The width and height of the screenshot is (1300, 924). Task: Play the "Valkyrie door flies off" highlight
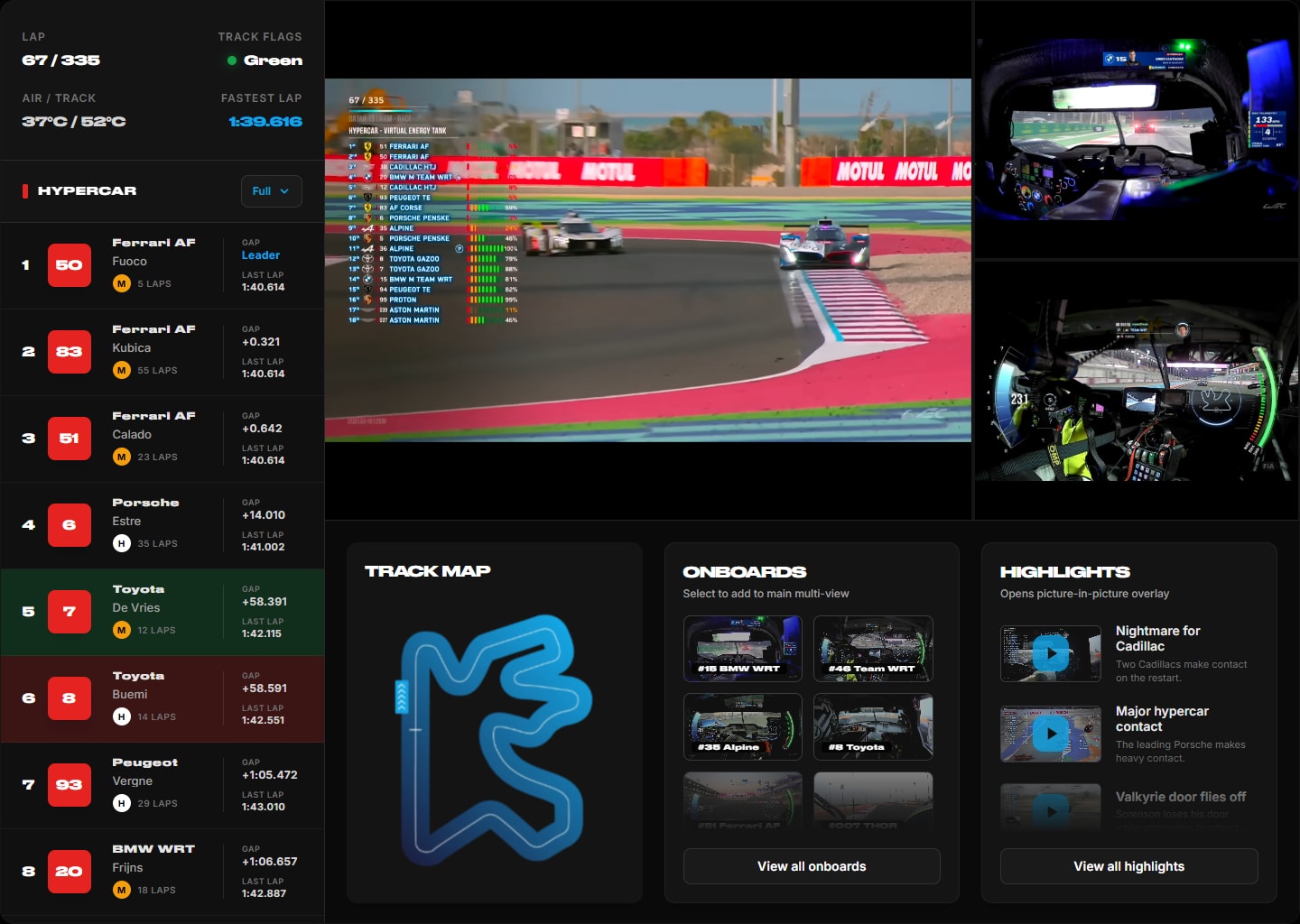tap(1050, 810)
